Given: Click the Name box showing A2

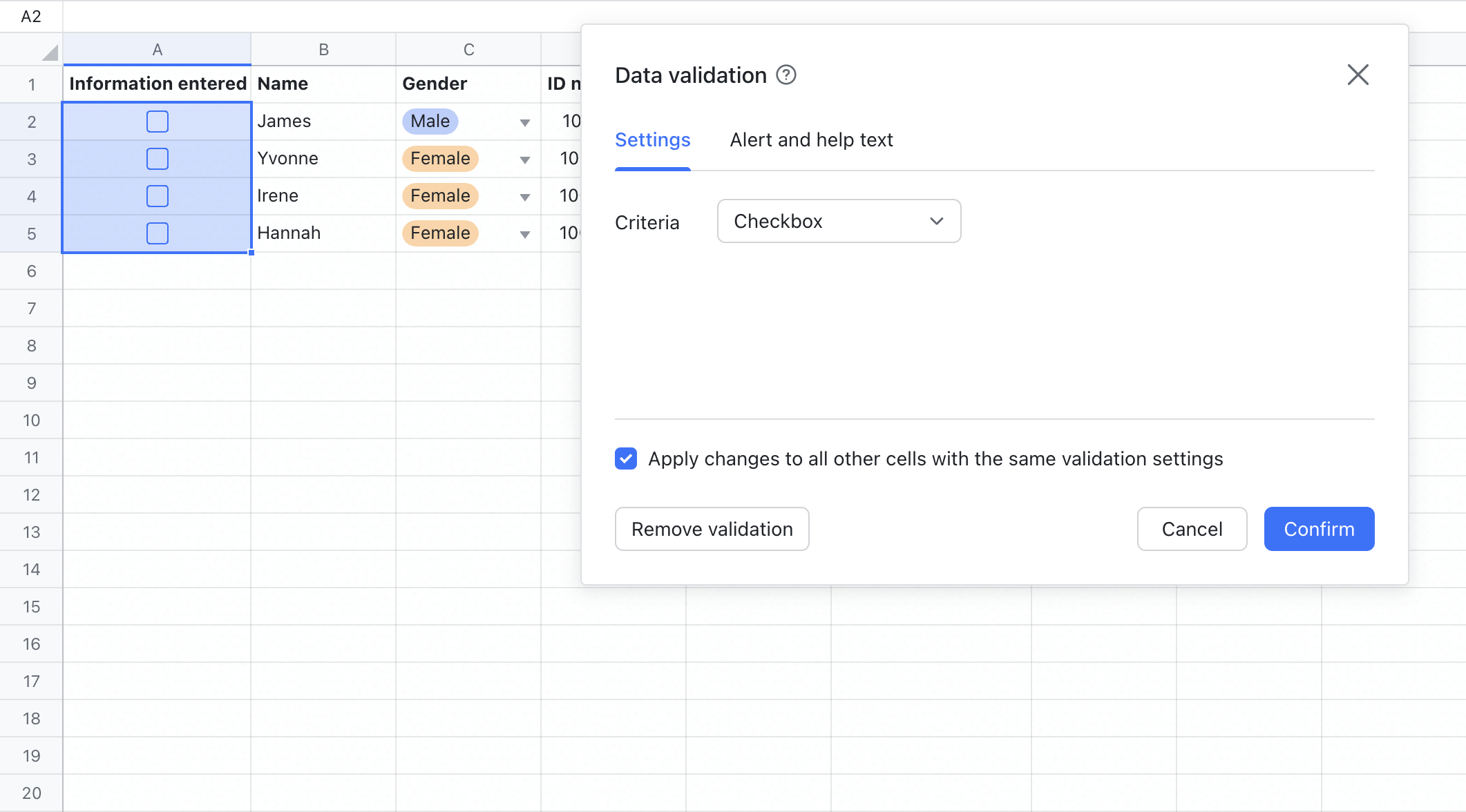Looking at the screenshot, I should coord(31,16).
